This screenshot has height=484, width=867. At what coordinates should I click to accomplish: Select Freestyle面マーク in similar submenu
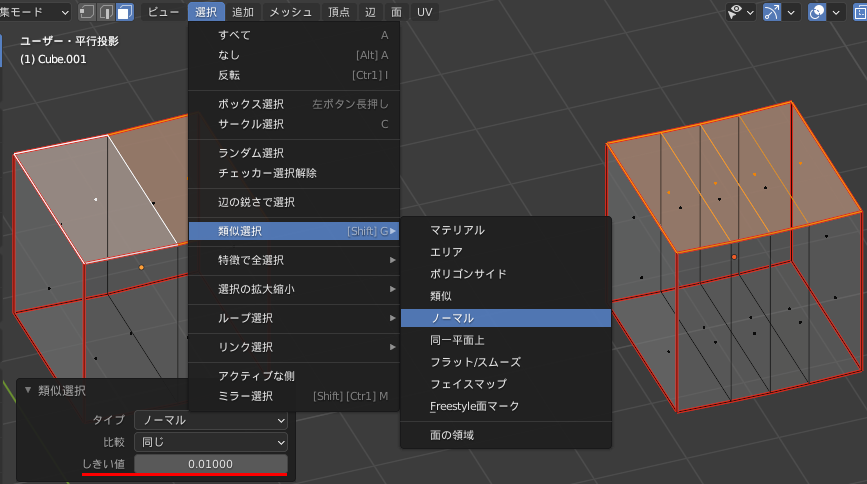[x=506, y=406]
